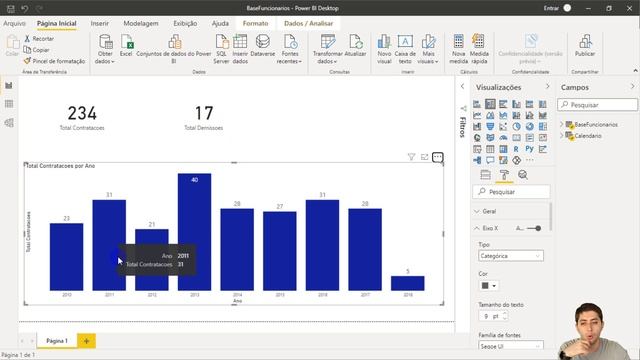Viewport: 640px width, 360px height.
Task: Select the gauge visualization
Action: coord(503,138)
